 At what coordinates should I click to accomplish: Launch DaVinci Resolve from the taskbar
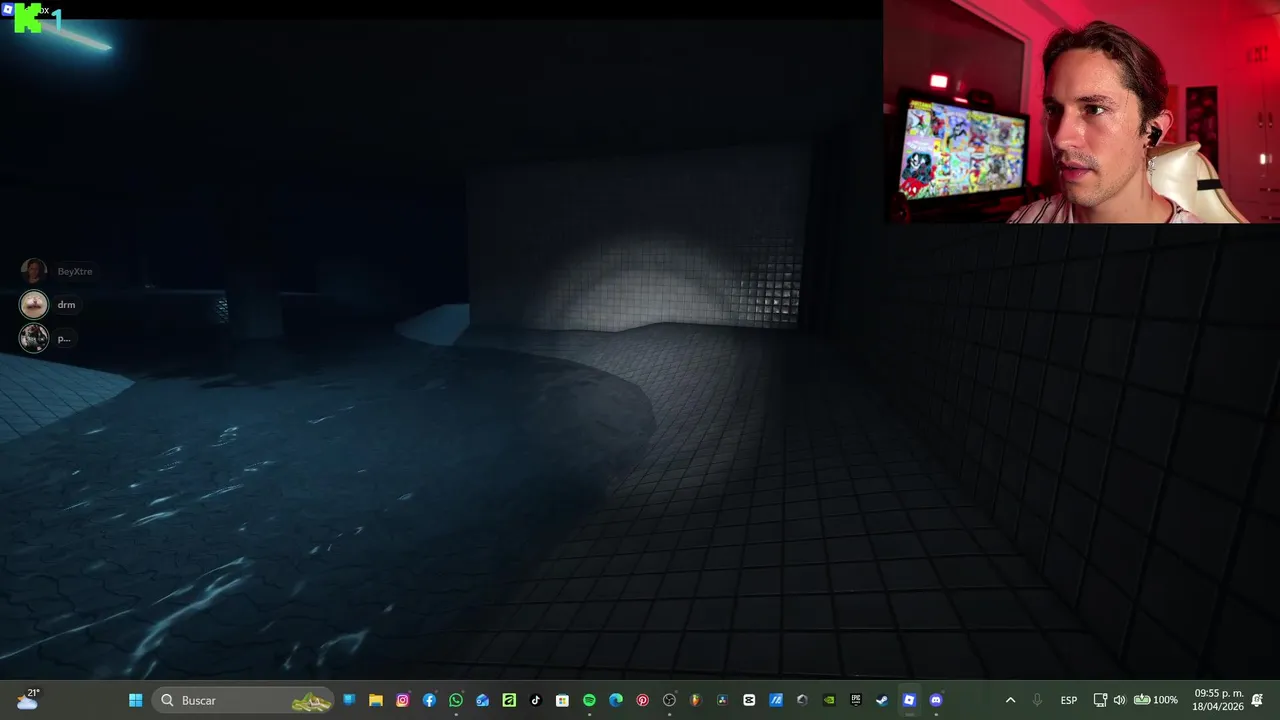722,700
